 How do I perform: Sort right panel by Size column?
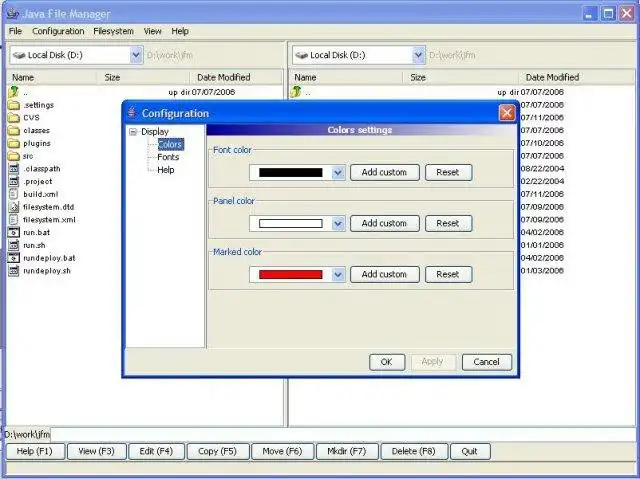click(x=460, y=78)
